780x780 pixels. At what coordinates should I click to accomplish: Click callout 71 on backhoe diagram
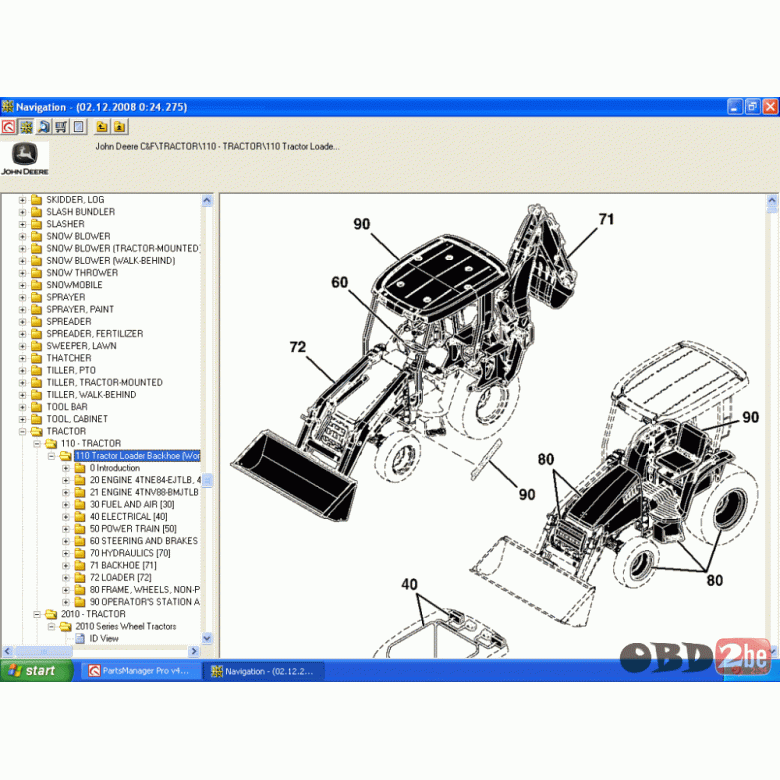click(606, 219)
